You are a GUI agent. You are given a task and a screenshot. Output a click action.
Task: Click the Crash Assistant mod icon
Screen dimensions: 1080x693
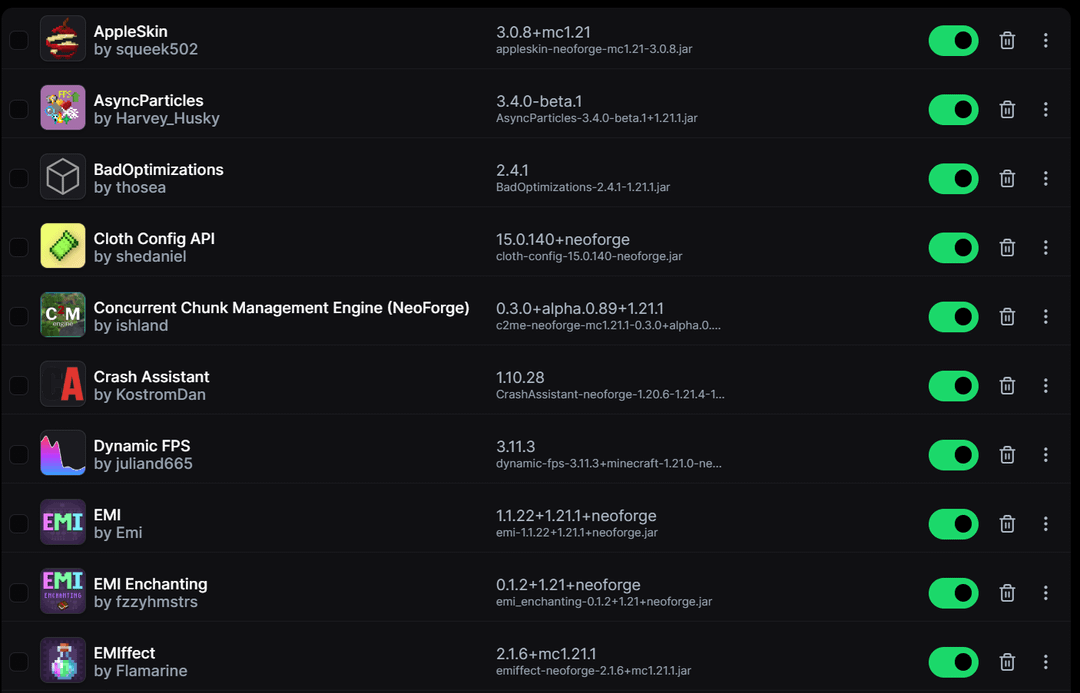tap(63, 384)
